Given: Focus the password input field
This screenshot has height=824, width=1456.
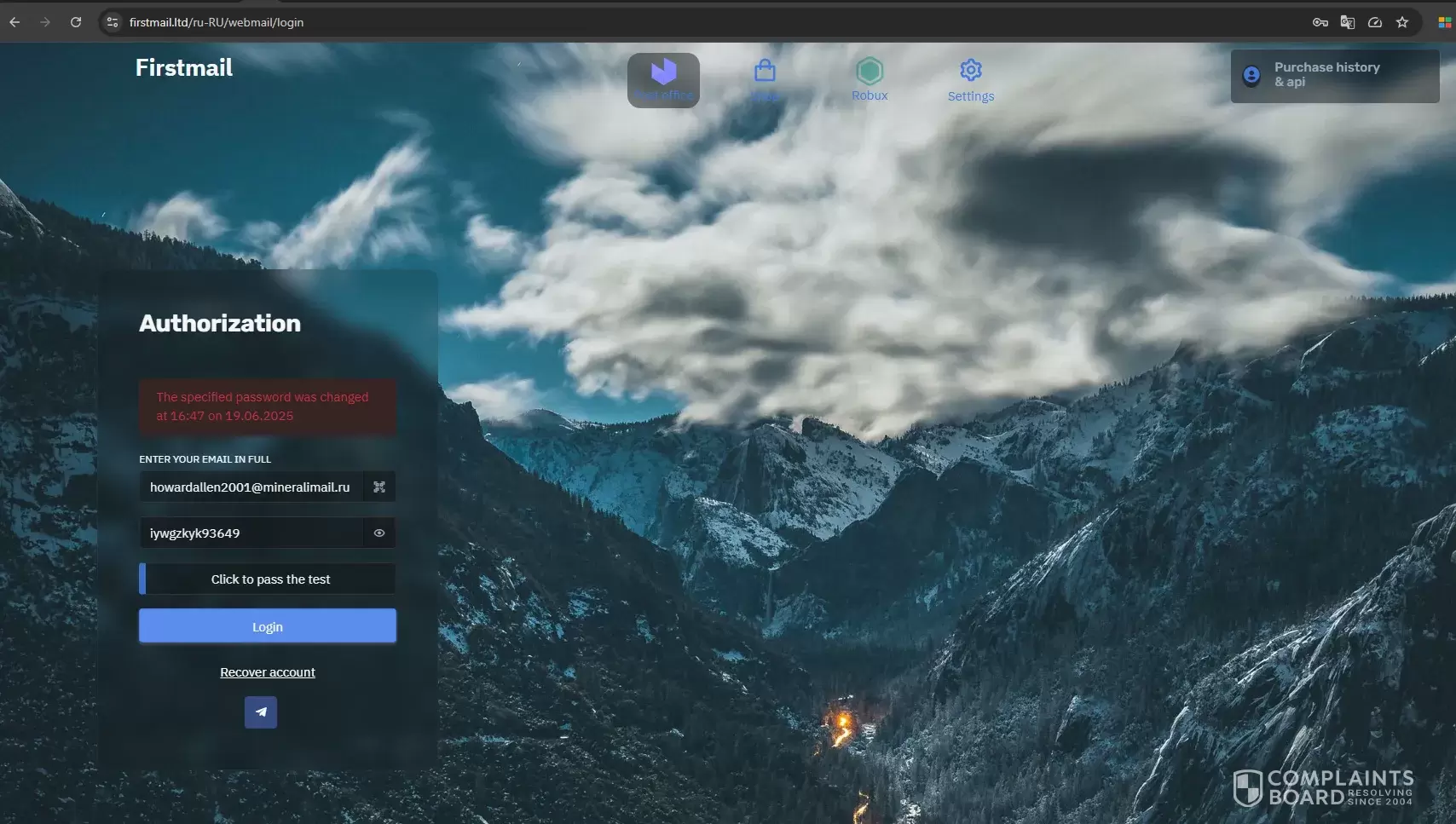Looking at the screenshot, I should click(x=251, y=533).
